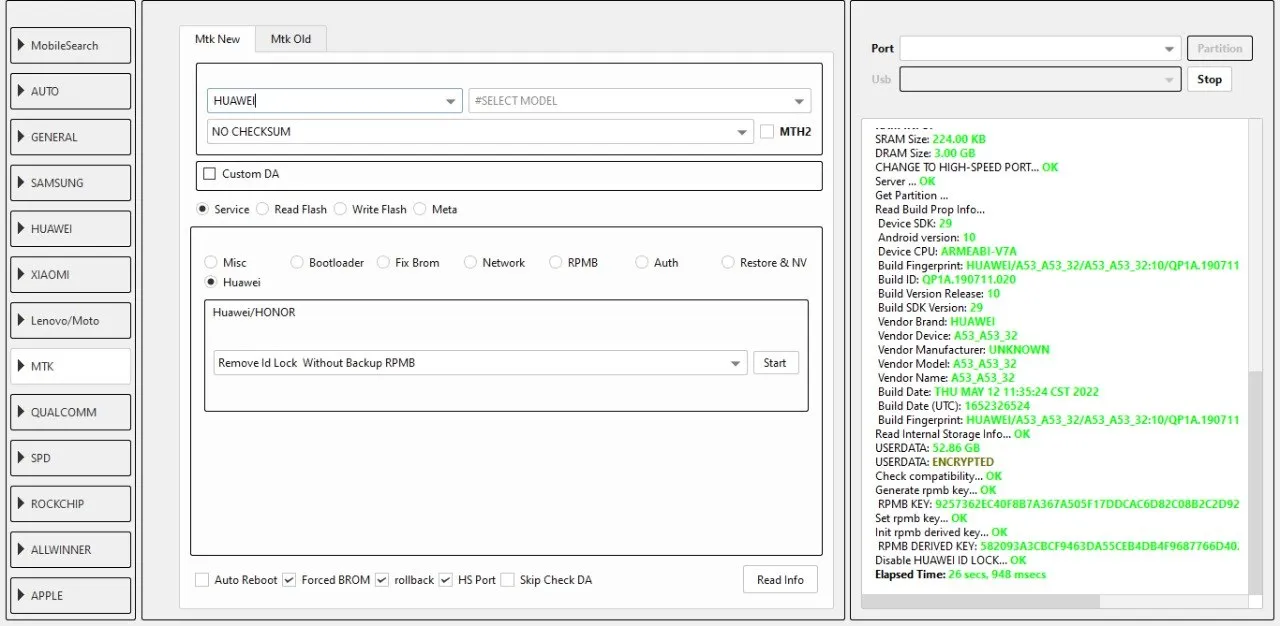1280x626 pixels.
Task: Open the XIAOMI sidebar category
Action: (x=70, y=274)
